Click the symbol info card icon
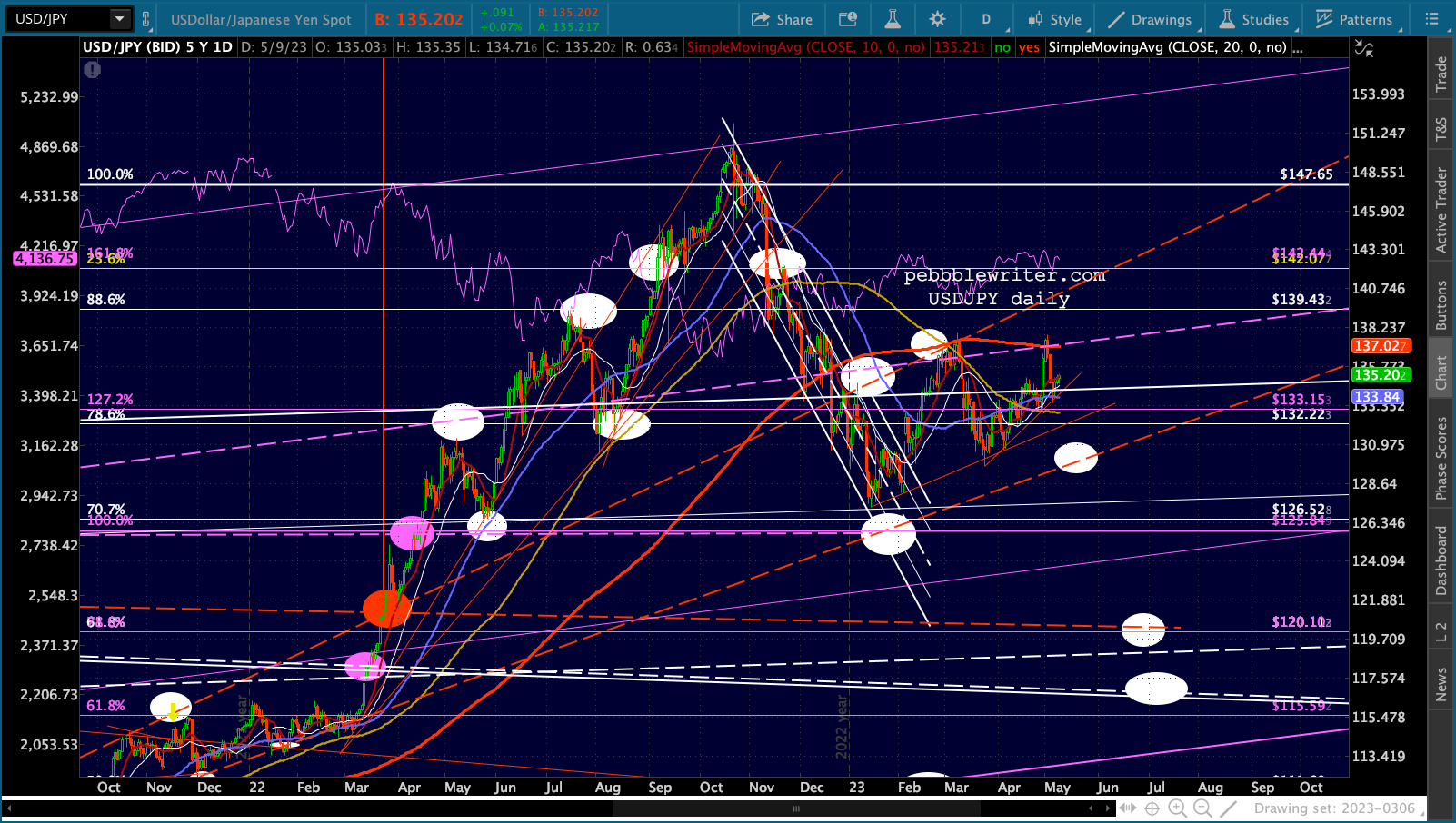The image size is (1456, 823). coord(847,19)
